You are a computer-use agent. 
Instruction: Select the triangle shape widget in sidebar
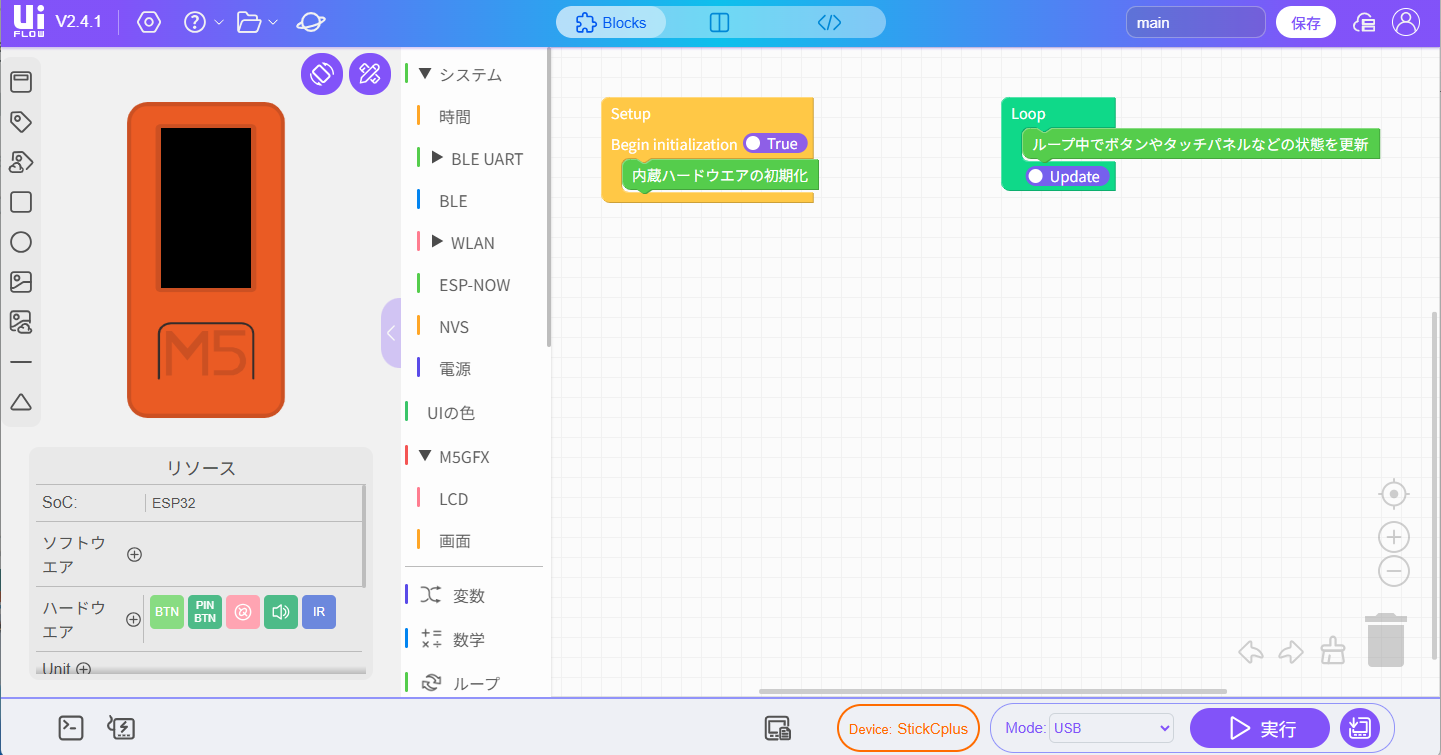click(21, 402)
